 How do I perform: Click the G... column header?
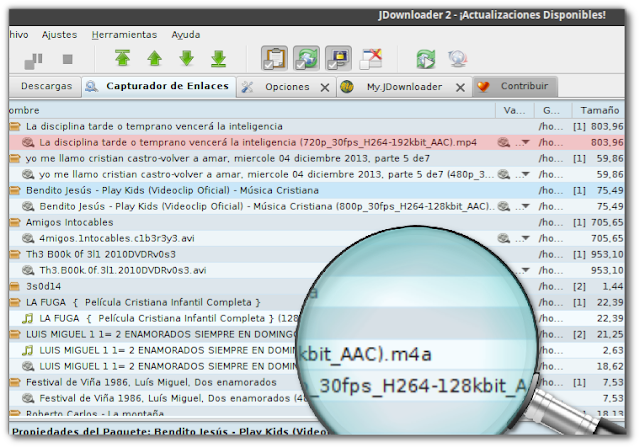coord(551,111)
